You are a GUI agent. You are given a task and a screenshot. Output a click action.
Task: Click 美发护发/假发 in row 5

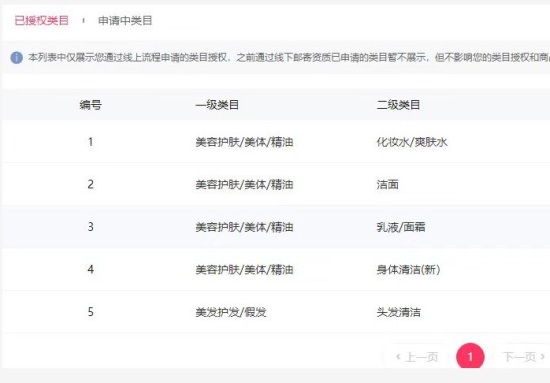(231, 312)
